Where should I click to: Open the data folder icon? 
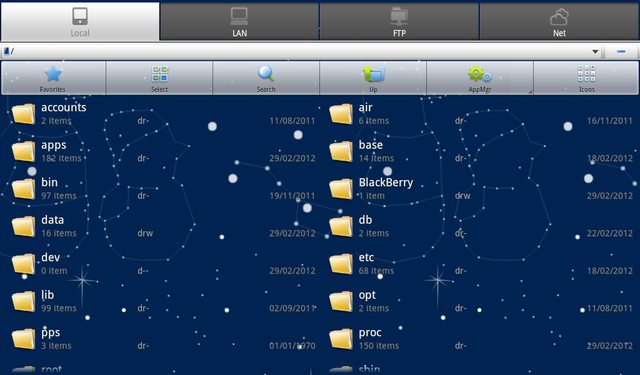tap(23, 226)
